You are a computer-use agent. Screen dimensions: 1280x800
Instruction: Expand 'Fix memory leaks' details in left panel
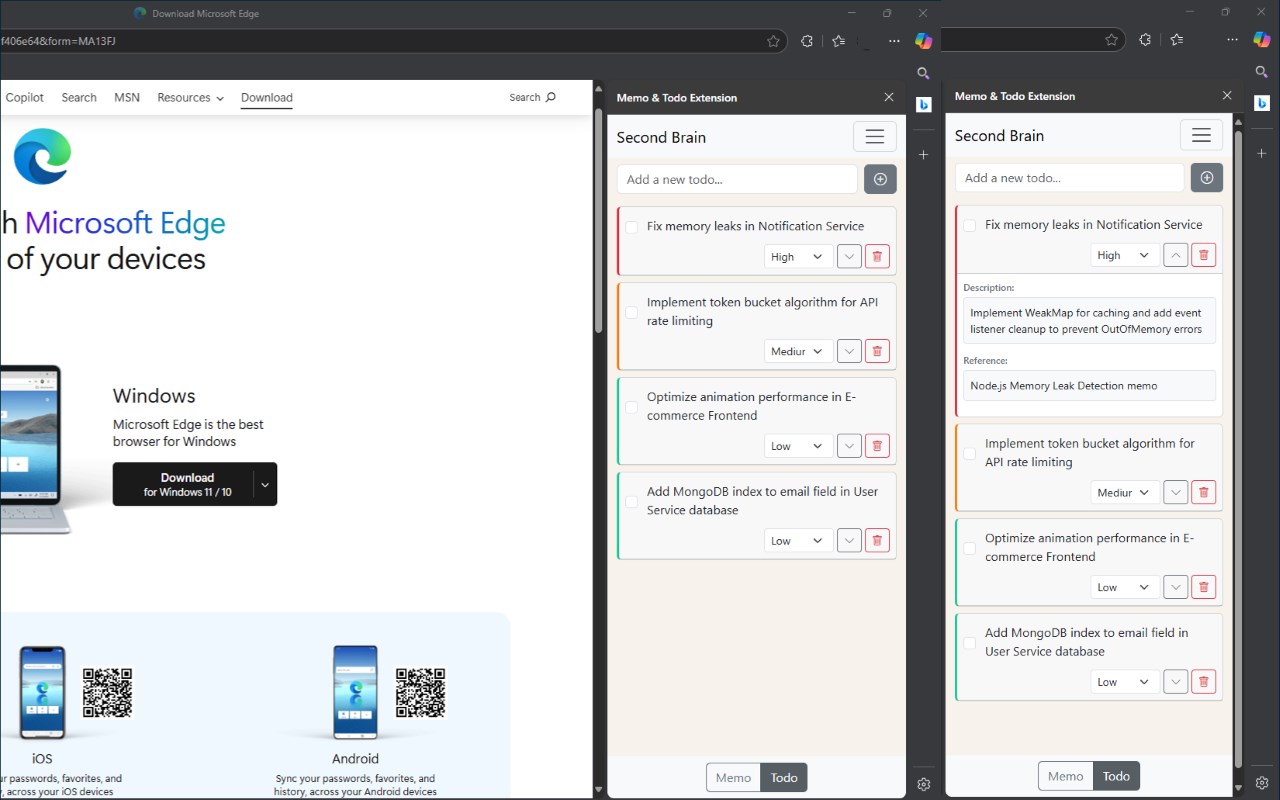coord(849,257)
